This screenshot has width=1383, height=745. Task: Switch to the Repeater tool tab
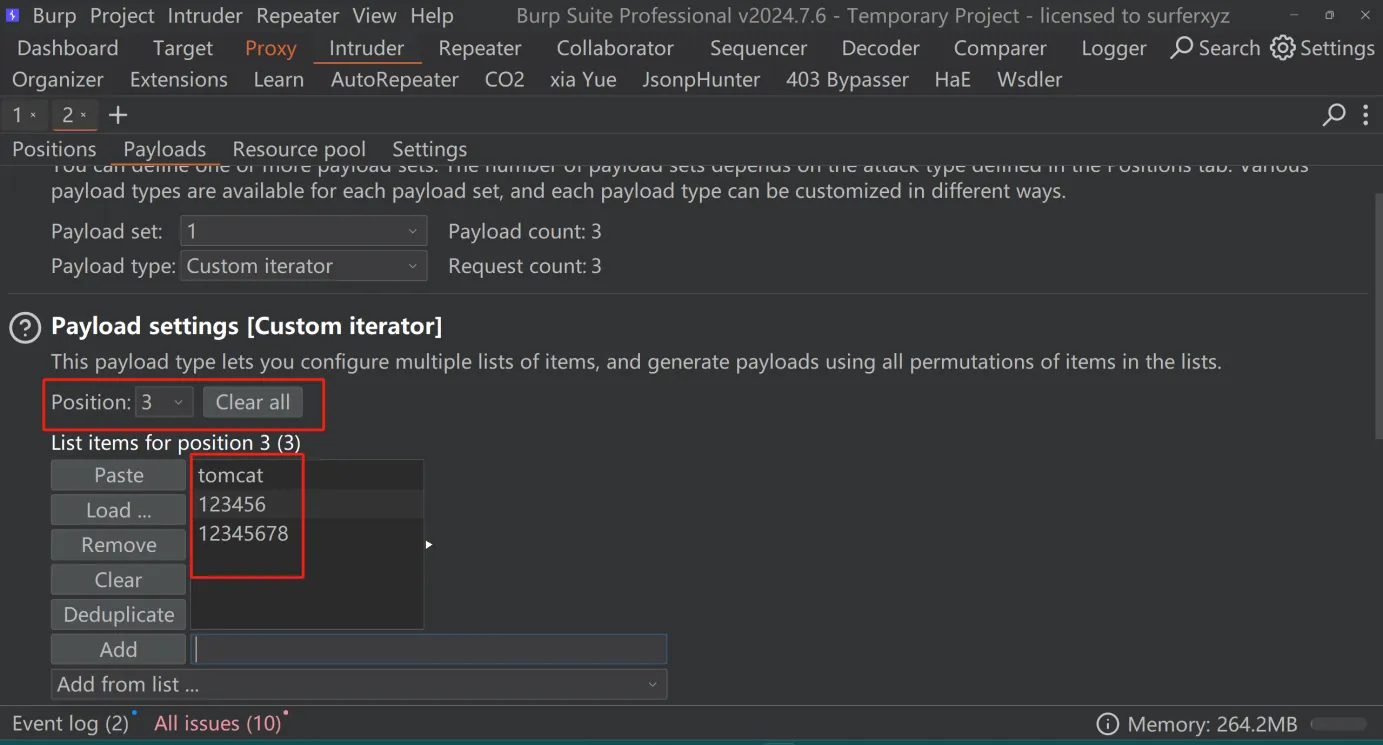point(480,48)
